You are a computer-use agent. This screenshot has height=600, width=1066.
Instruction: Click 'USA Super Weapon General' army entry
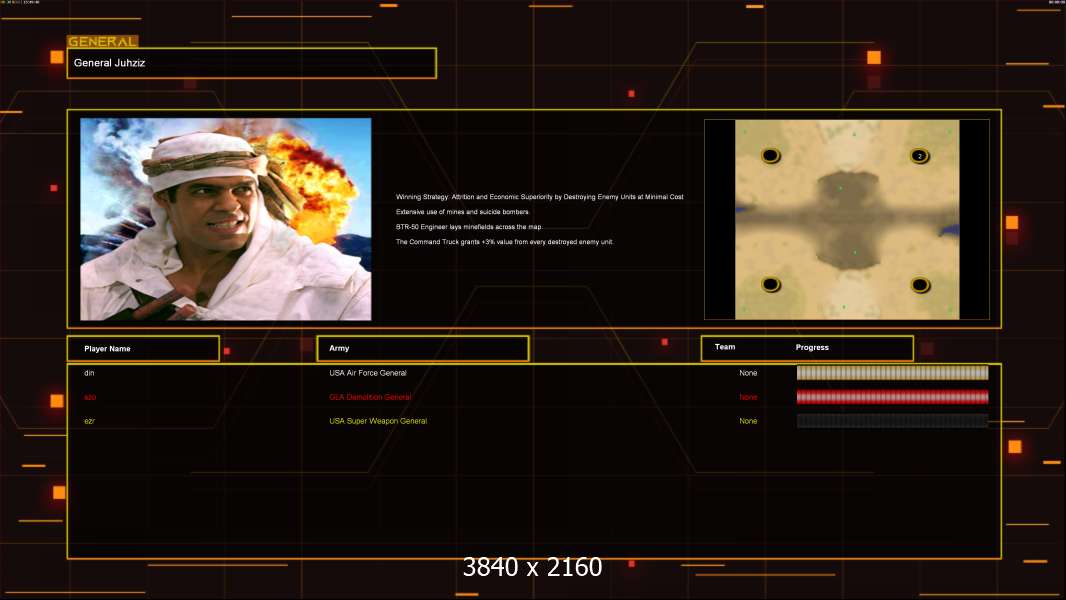coord(378,421)
